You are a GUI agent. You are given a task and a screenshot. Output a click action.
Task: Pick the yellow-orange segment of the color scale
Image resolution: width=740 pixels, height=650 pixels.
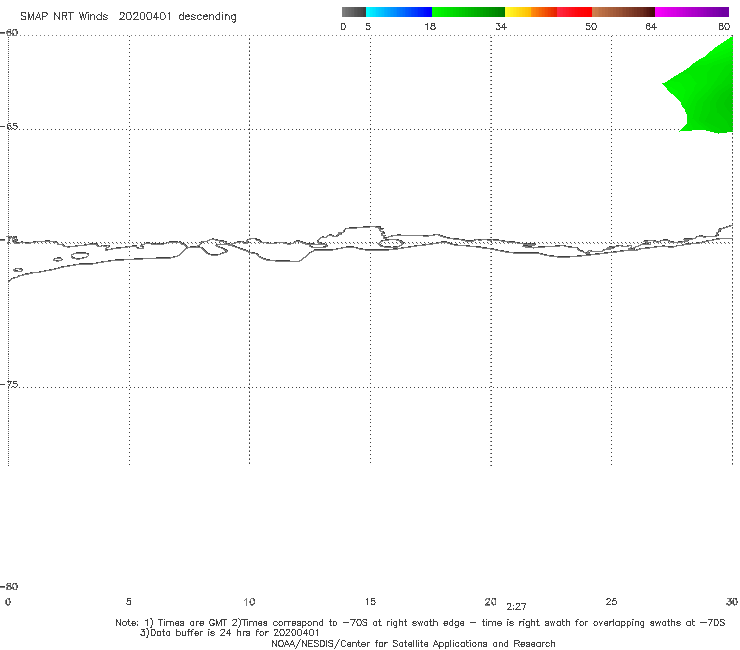coord(531,12)
